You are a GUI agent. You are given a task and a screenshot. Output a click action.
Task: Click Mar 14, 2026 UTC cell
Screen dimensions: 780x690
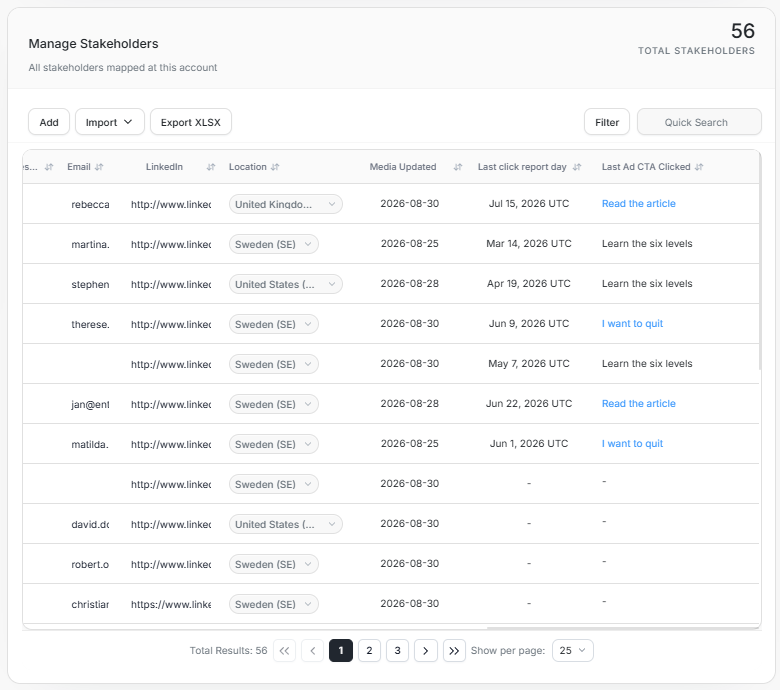point(529,243)
